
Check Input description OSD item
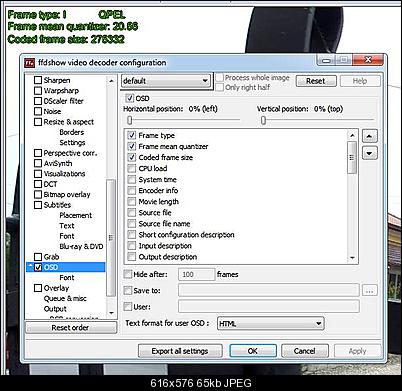click(132, 246)
